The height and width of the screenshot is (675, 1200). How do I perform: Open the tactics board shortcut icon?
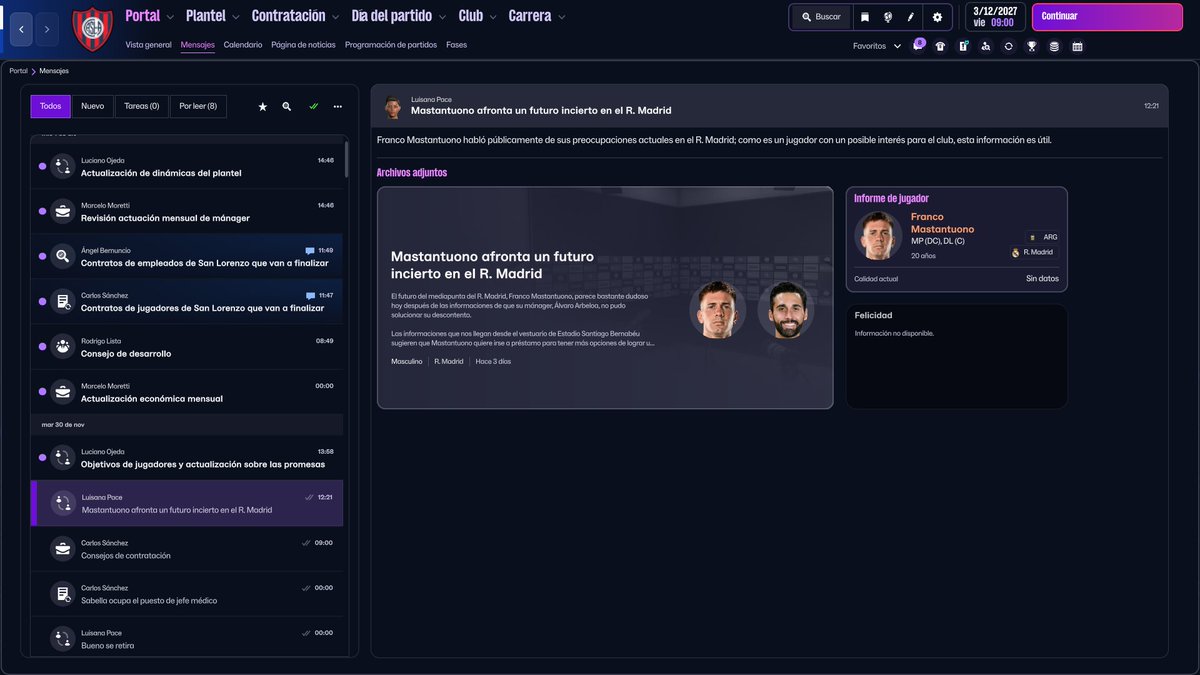(x=963, y=46)
